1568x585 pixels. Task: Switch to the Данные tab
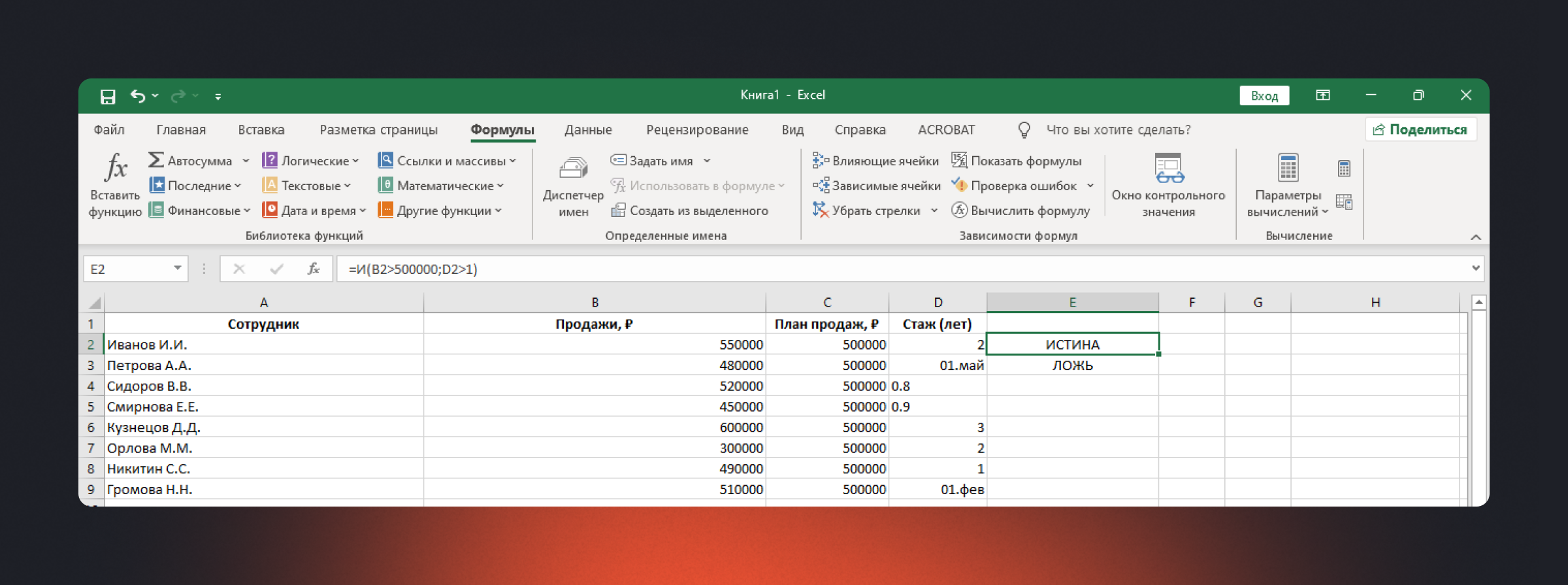point(588,130)
